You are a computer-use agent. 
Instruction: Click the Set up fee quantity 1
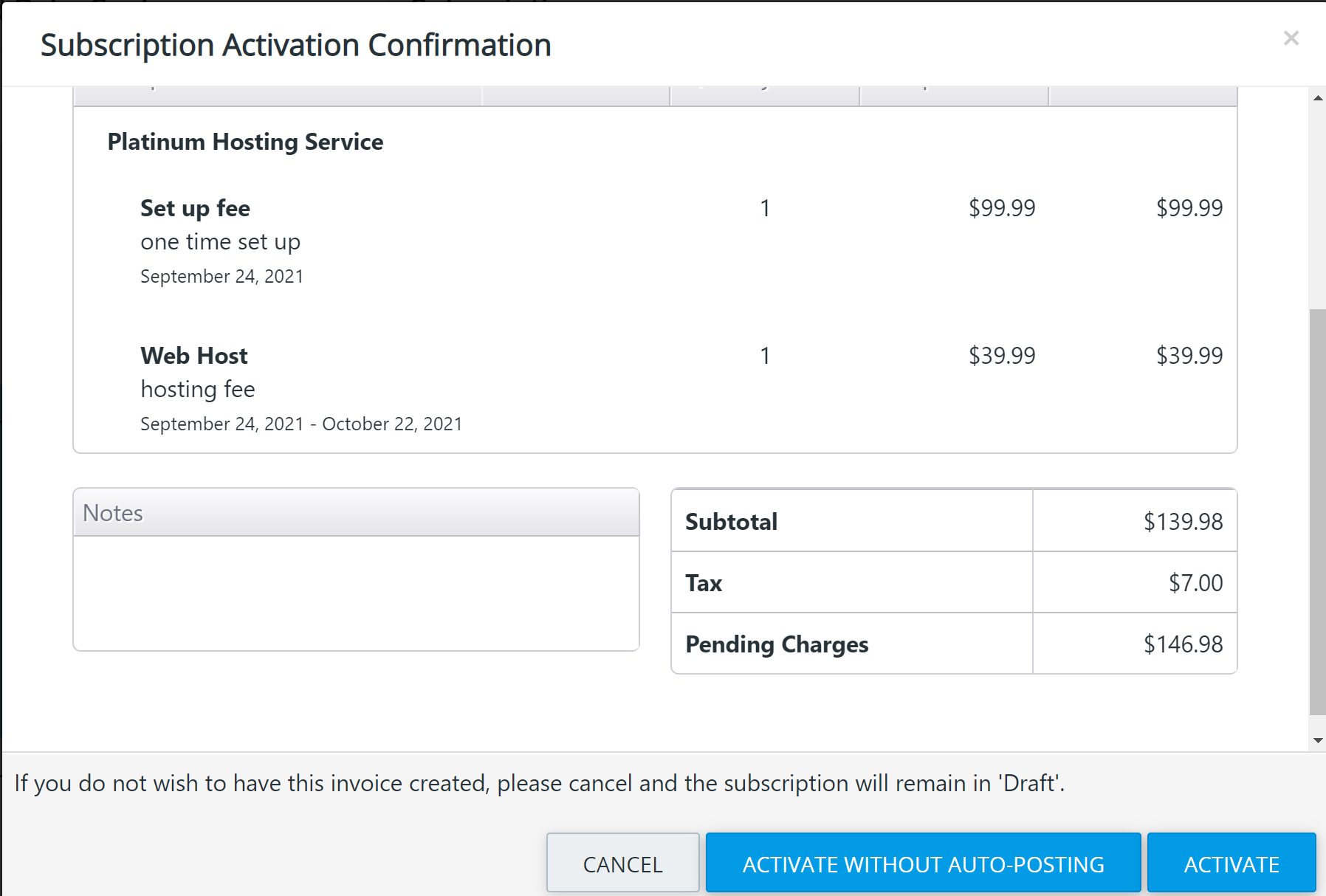point(765,208)
